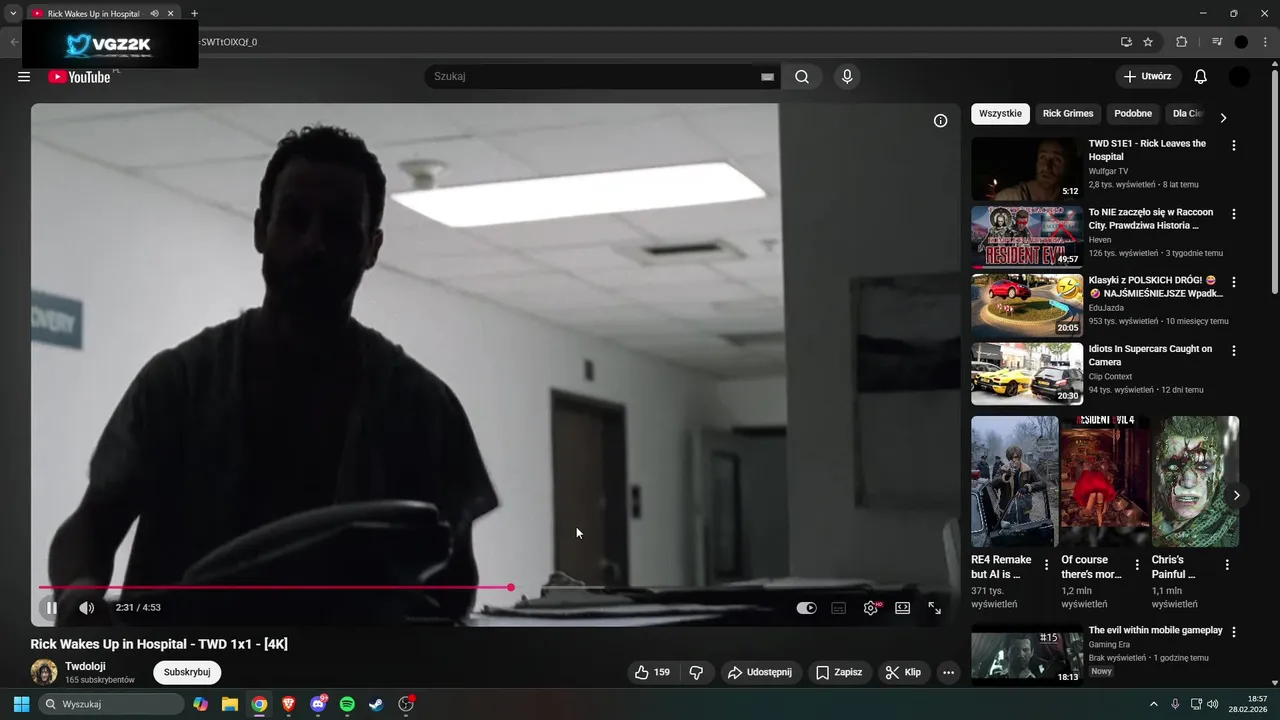Select the Rick Grimes filter chip
This screenshot has width=1280, height=720.
pos(1068,114)
